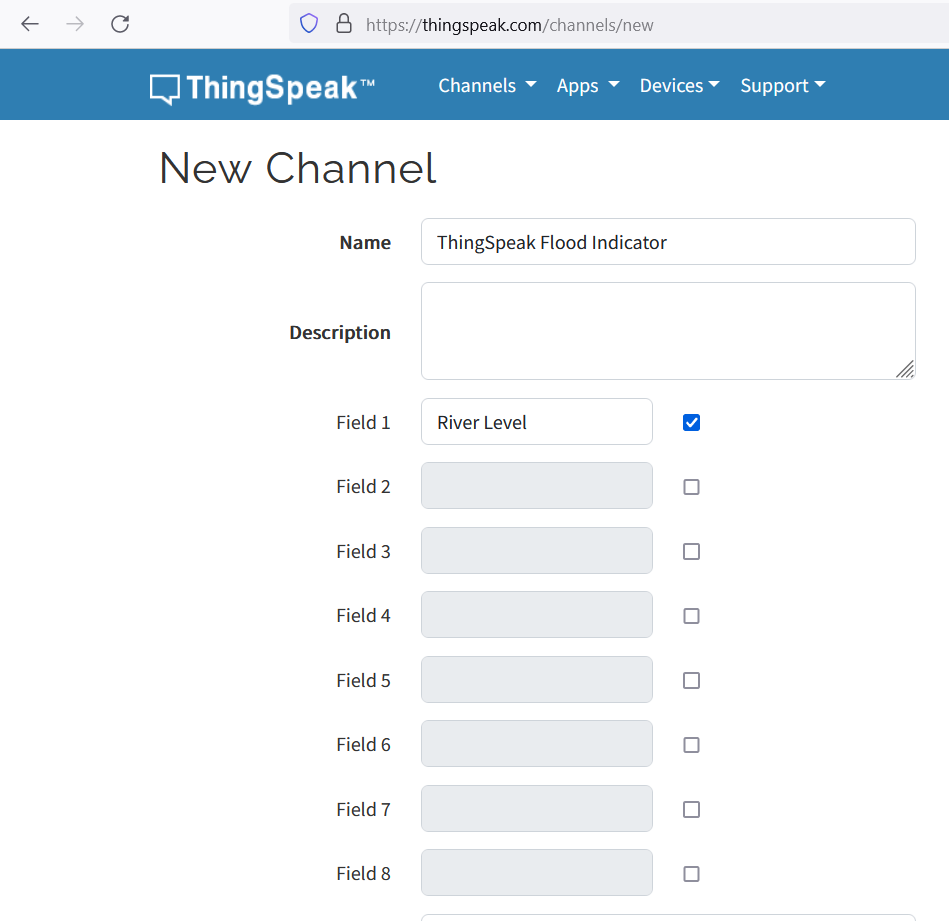Click into the Description text area
Viewport: 949px width, 921px height.
(668, 331)
